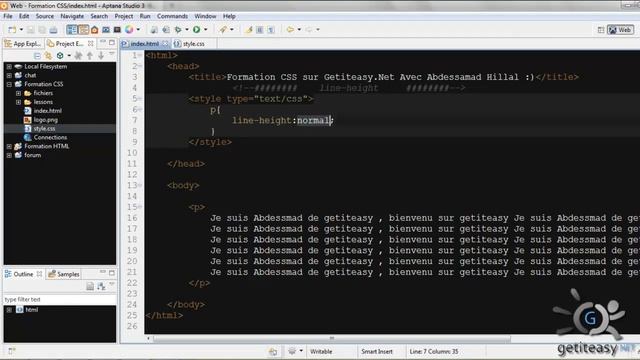Switch to the style.css editor tab
Image resolution: width=640 pixels, height=360 pixels.
click(190, 44)
